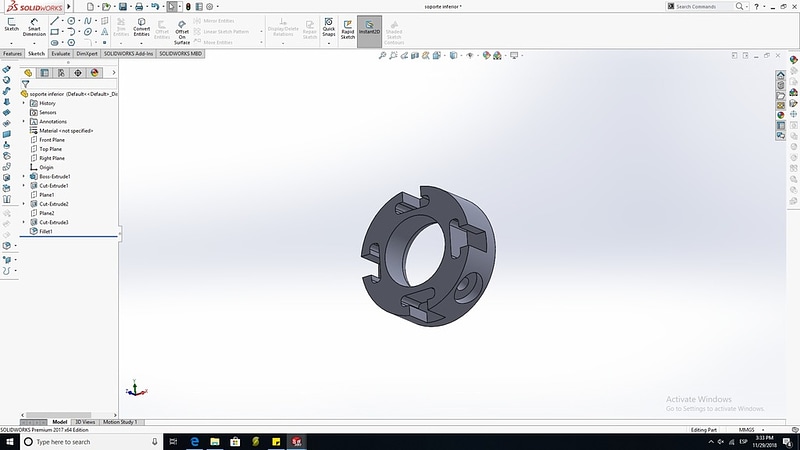This screenshot has width=800, height=450.
Task: Expand the SOLIDWORKS menu flyout arrow
Action: coord(69,7)
